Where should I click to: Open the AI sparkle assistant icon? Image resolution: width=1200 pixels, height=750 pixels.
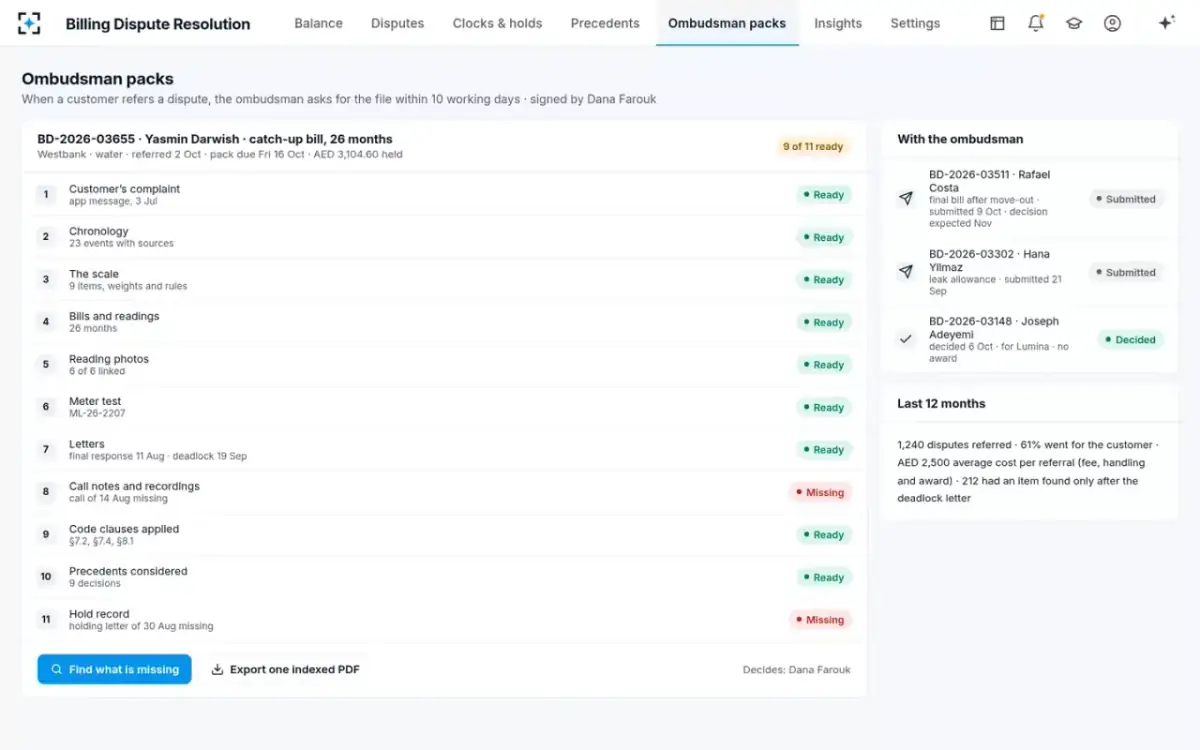pyautogui.click(x=1165, y=23)
